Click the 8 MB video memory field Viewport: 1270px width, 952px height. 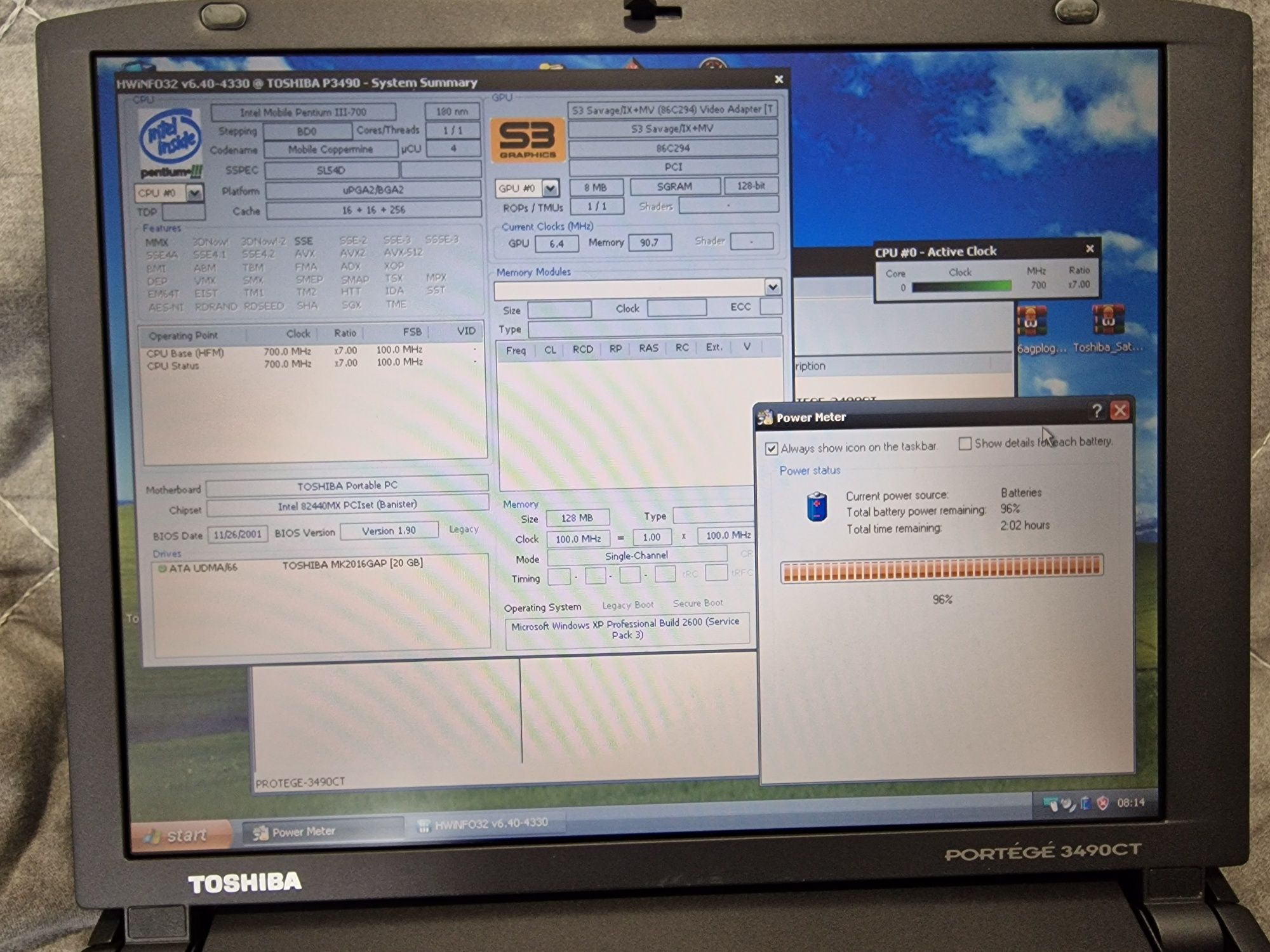[x=596, y=187]
